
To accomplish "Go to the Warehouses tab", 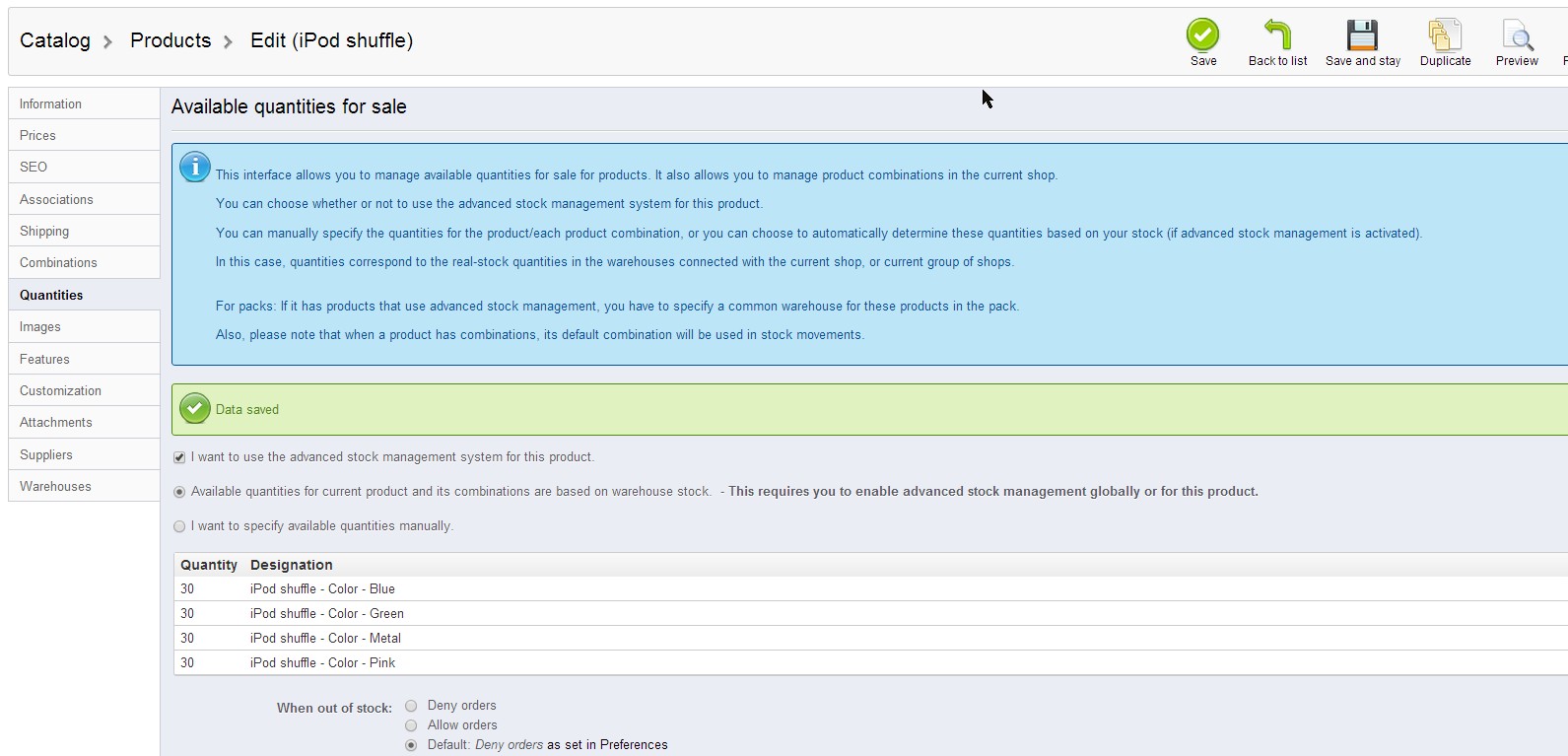I will (84, 486).
